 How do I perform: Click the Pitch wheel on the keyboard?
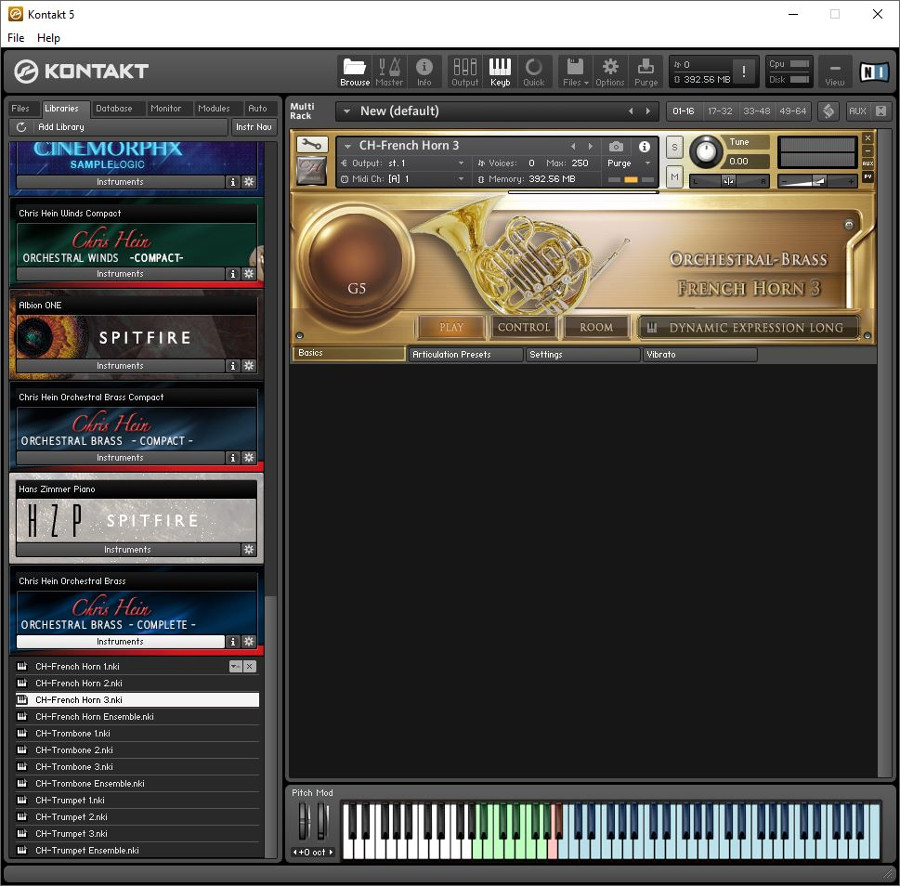(x=303, y=821)
